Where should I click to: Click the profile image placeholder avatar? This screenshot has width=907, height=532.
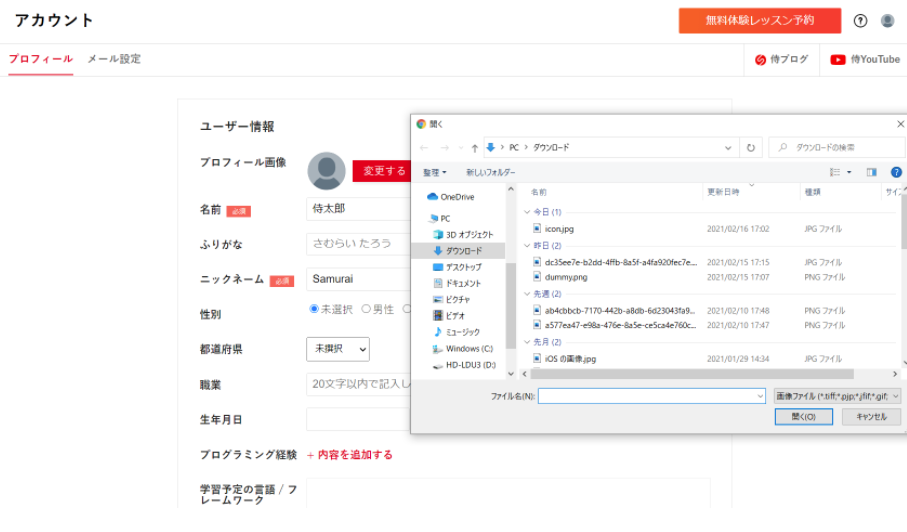coord(326,171)
